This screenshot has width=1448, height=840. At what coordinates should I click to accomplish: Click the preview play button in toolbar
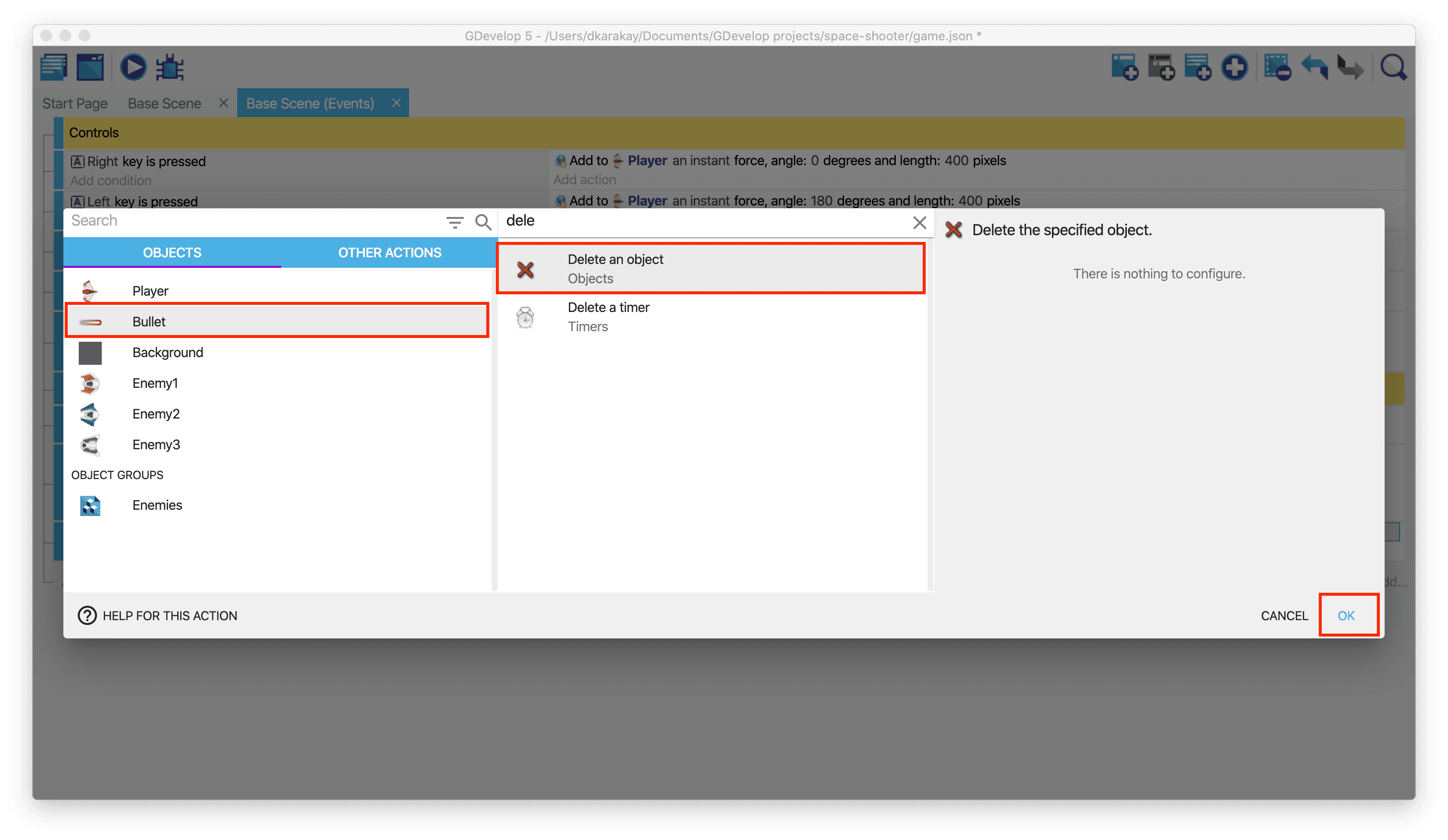133,67
